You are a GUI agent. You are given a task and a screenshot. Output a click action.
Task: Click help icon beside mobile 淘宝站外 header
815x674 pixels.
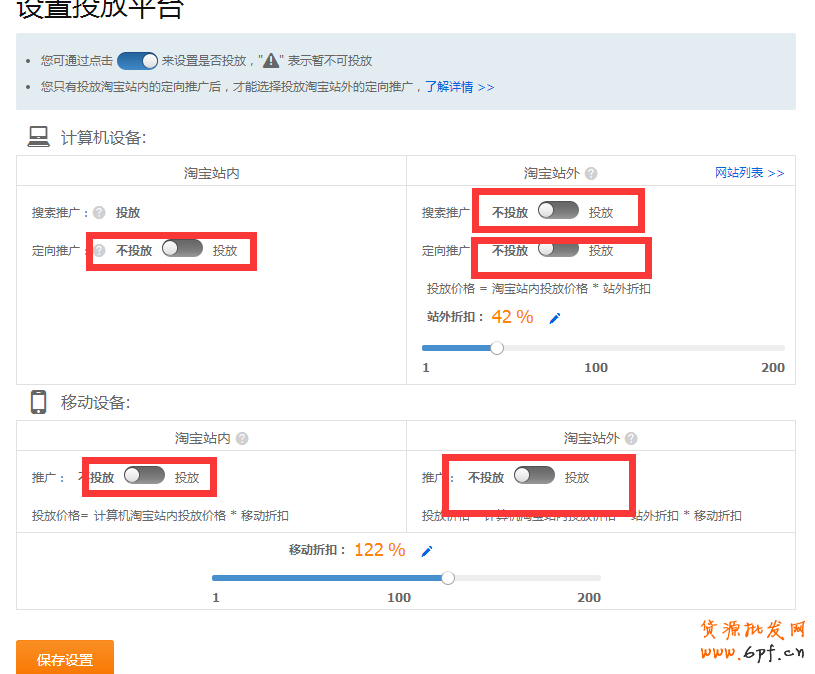click(x=631, y=438)
